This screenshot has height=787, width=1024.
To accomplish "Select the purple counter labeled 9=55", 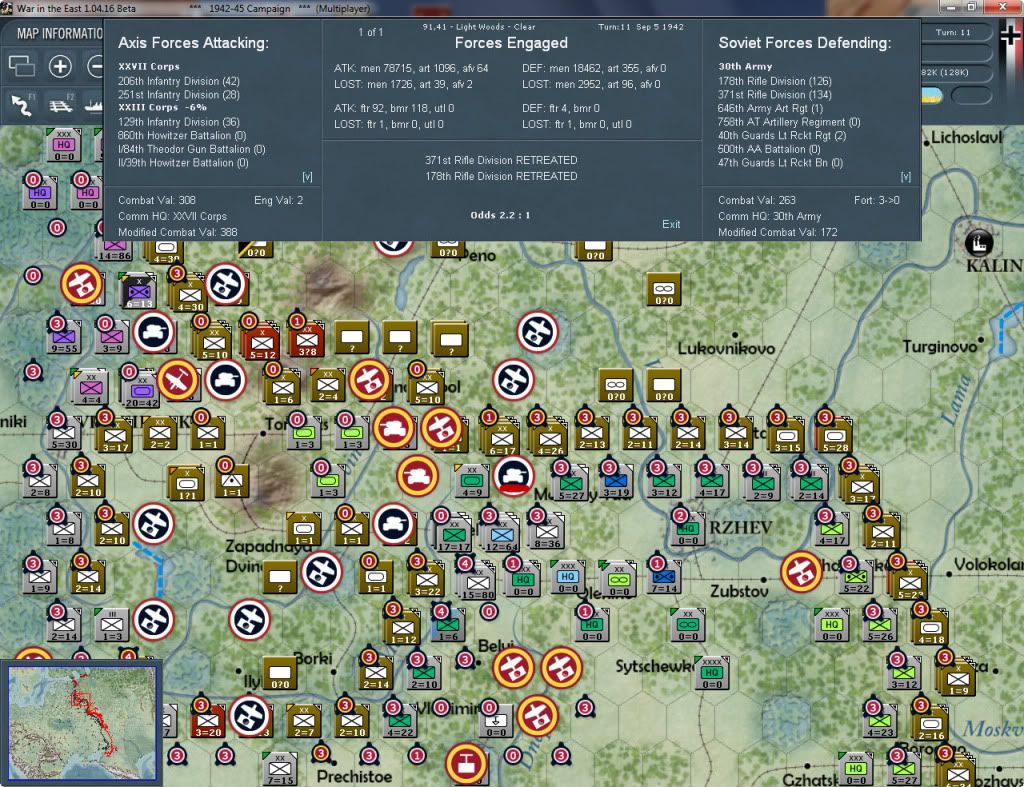I will (x=64, y=337).
